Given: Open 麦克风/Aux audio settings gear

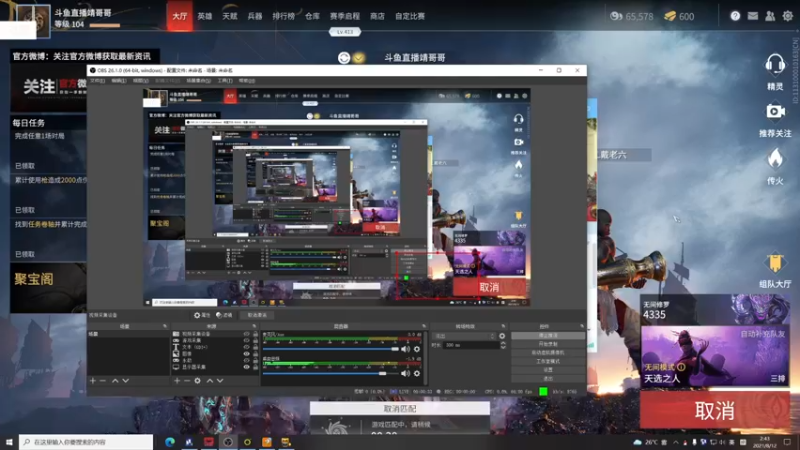Looking at the screenshot, I should pos(417,349).
